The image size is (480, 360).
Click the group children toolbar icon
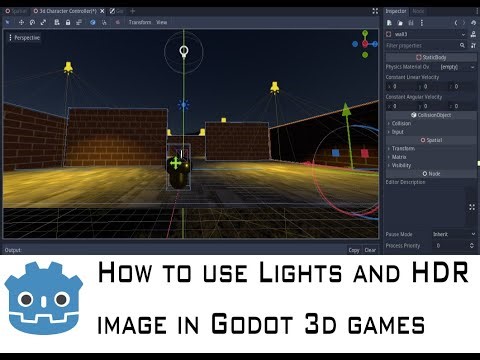pos(79,22)
